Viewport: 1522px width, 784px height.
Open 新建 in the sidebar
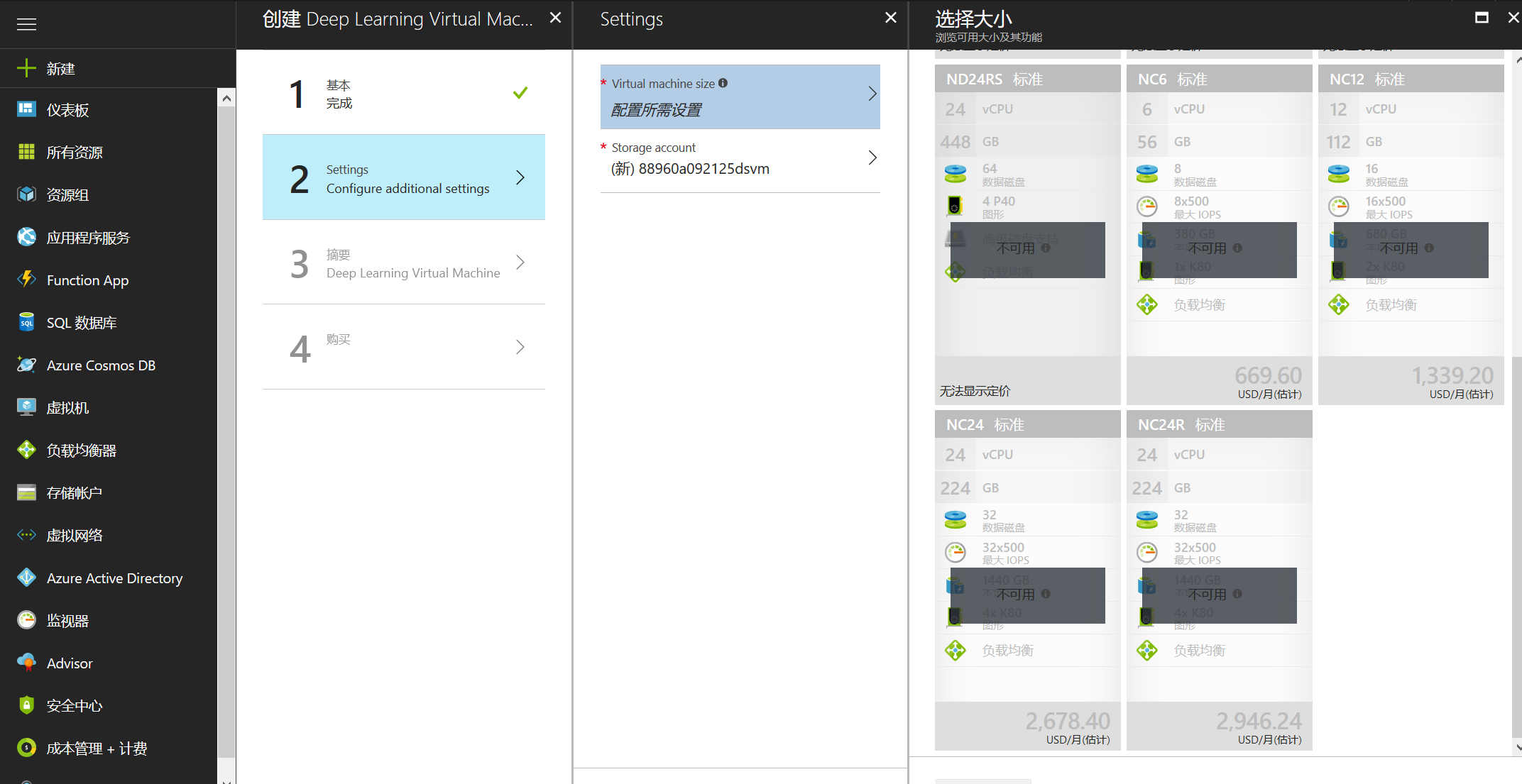coord(118,68)
